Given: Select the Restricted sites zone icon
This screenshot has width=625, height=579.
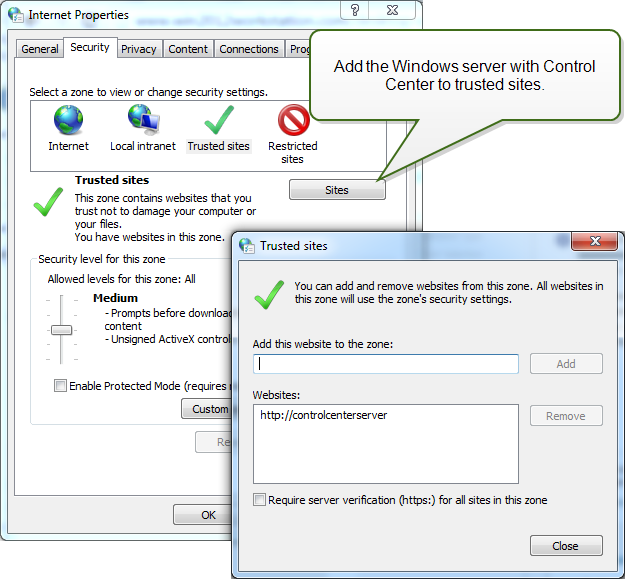Looking at the screenshot, I should [293, 120].
